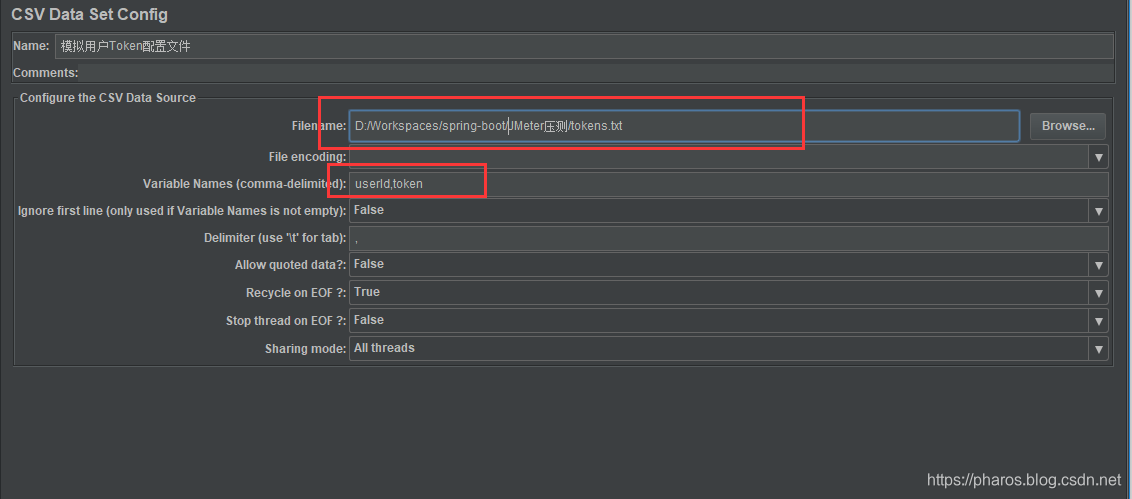The image size is (1132, 499).
Task: Click the Delimiter input field
Action: click(728, 238)
